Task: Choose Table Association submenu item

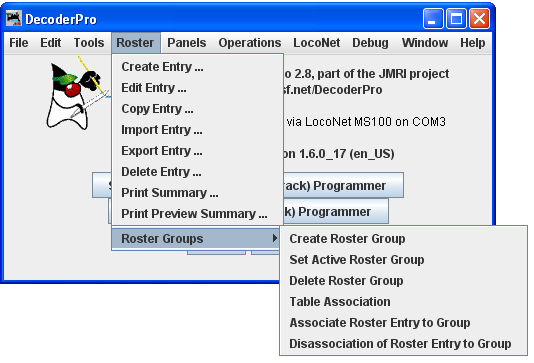Action: pos(404,302)
